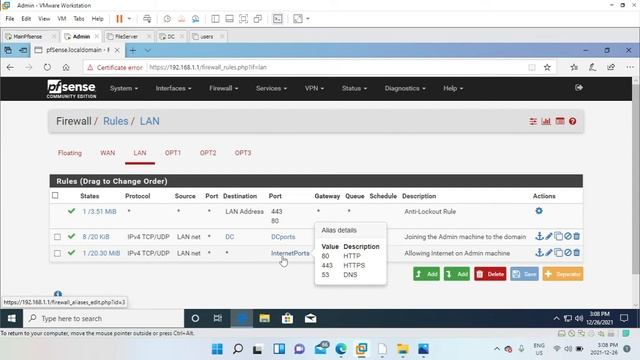640x360 pixels.
Task: Click the red Delete button
Action: (490, 274)
